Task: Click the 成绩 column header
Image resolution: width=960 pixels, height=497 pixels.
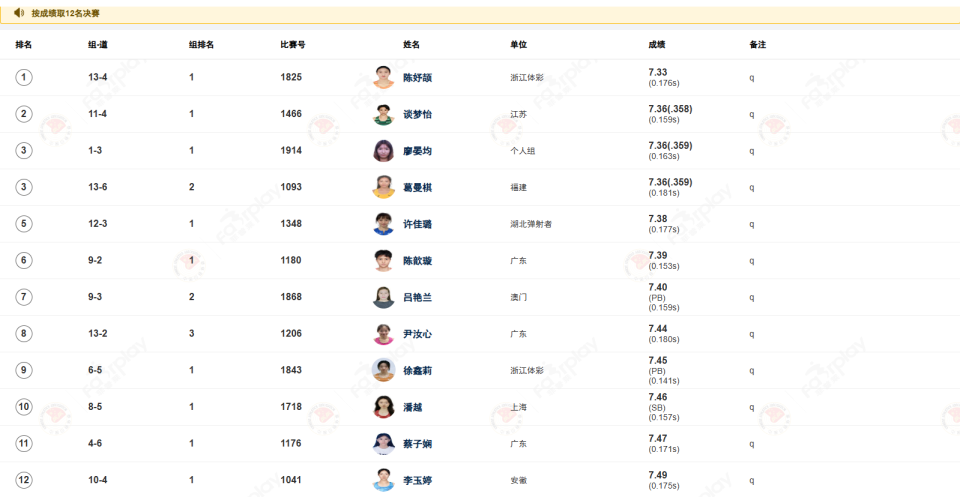Action: (x=657, y=45)
